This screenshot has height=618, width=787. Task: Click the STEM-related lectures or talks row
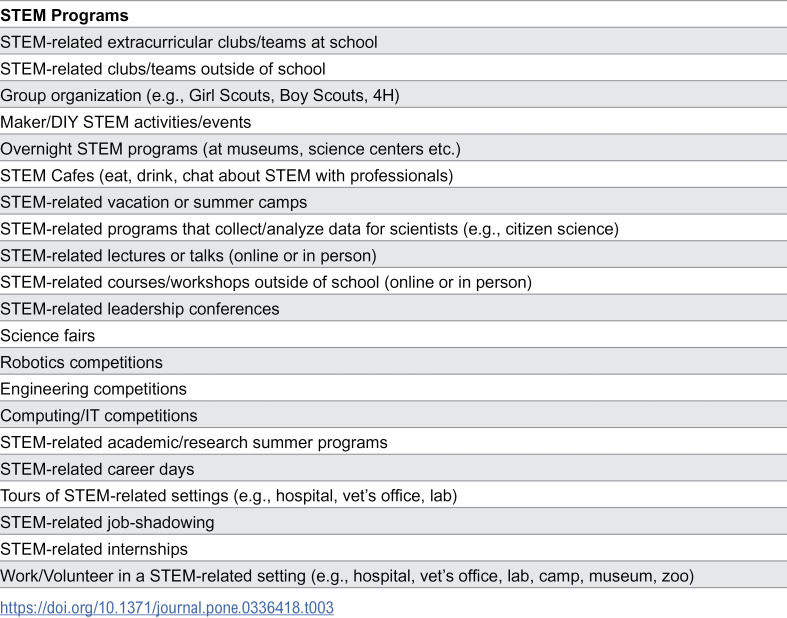pyautogui.click(x=394, y=255)
